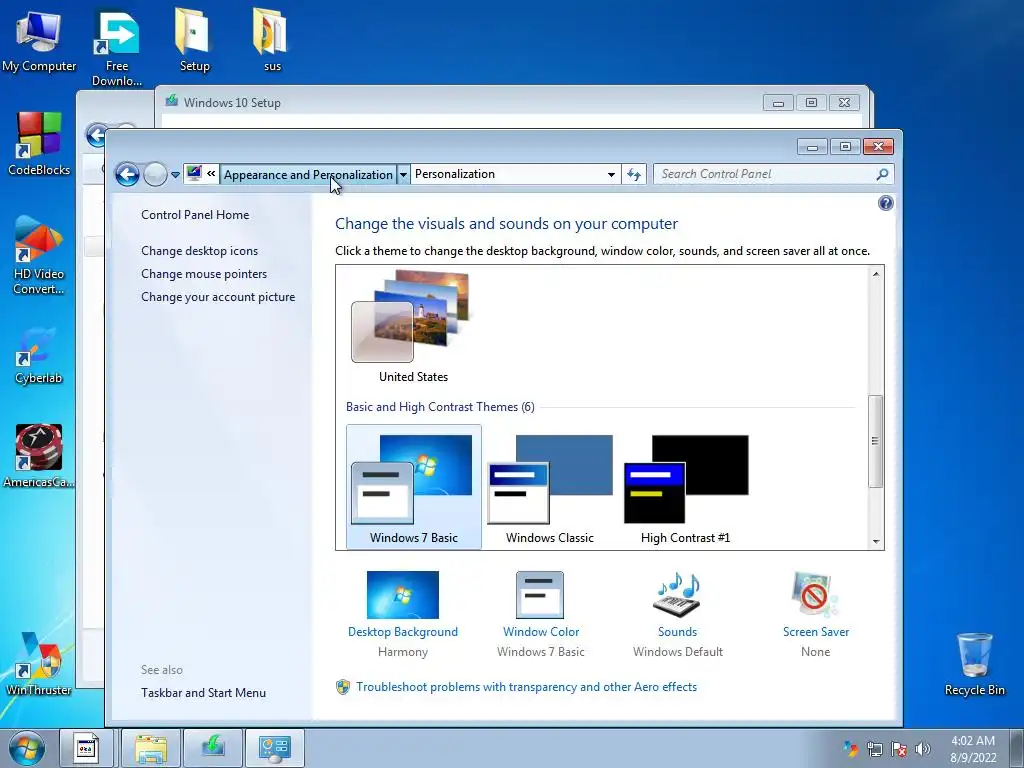Click the Forward navigation arrow in Personalization

click(x=155, y=174)
